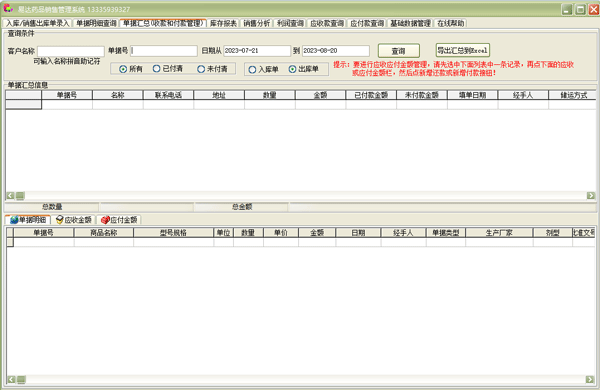
Task: Go to the 销售分析 tab
Action: 256,23
